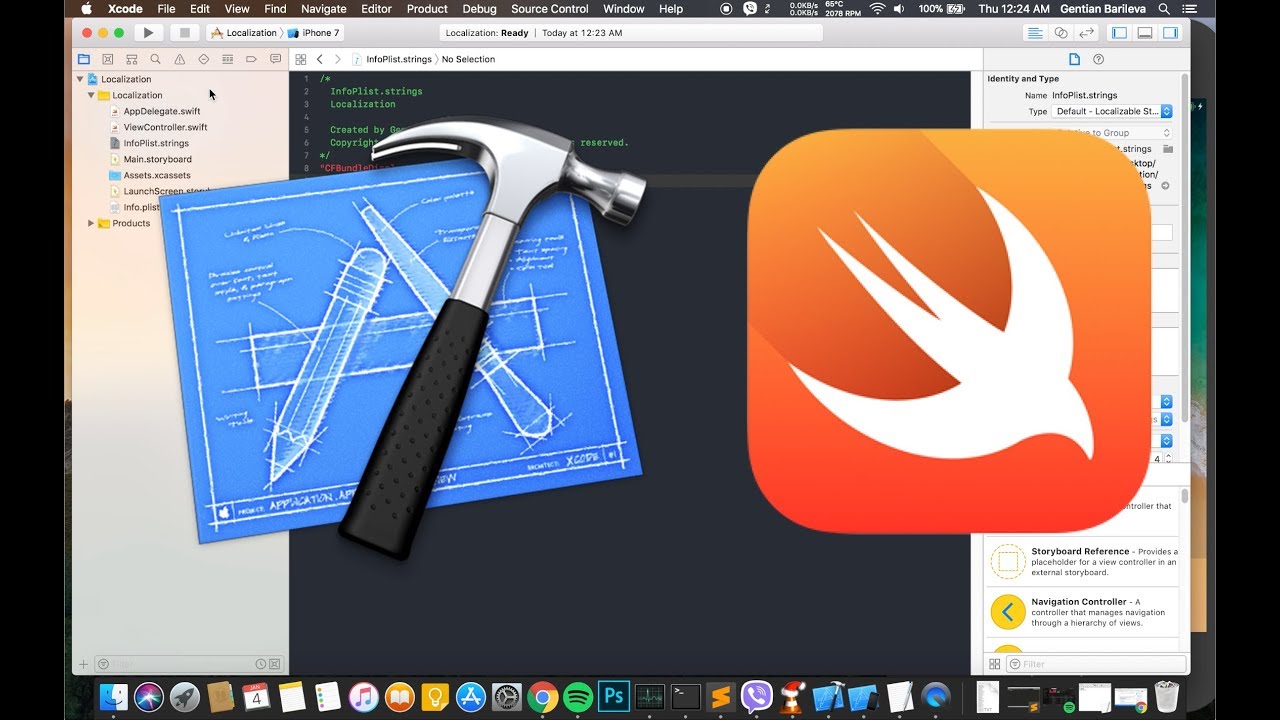Open the Product menu
Screen dimensions: 1280x720
pyautogui.click(x=427, y=9)
